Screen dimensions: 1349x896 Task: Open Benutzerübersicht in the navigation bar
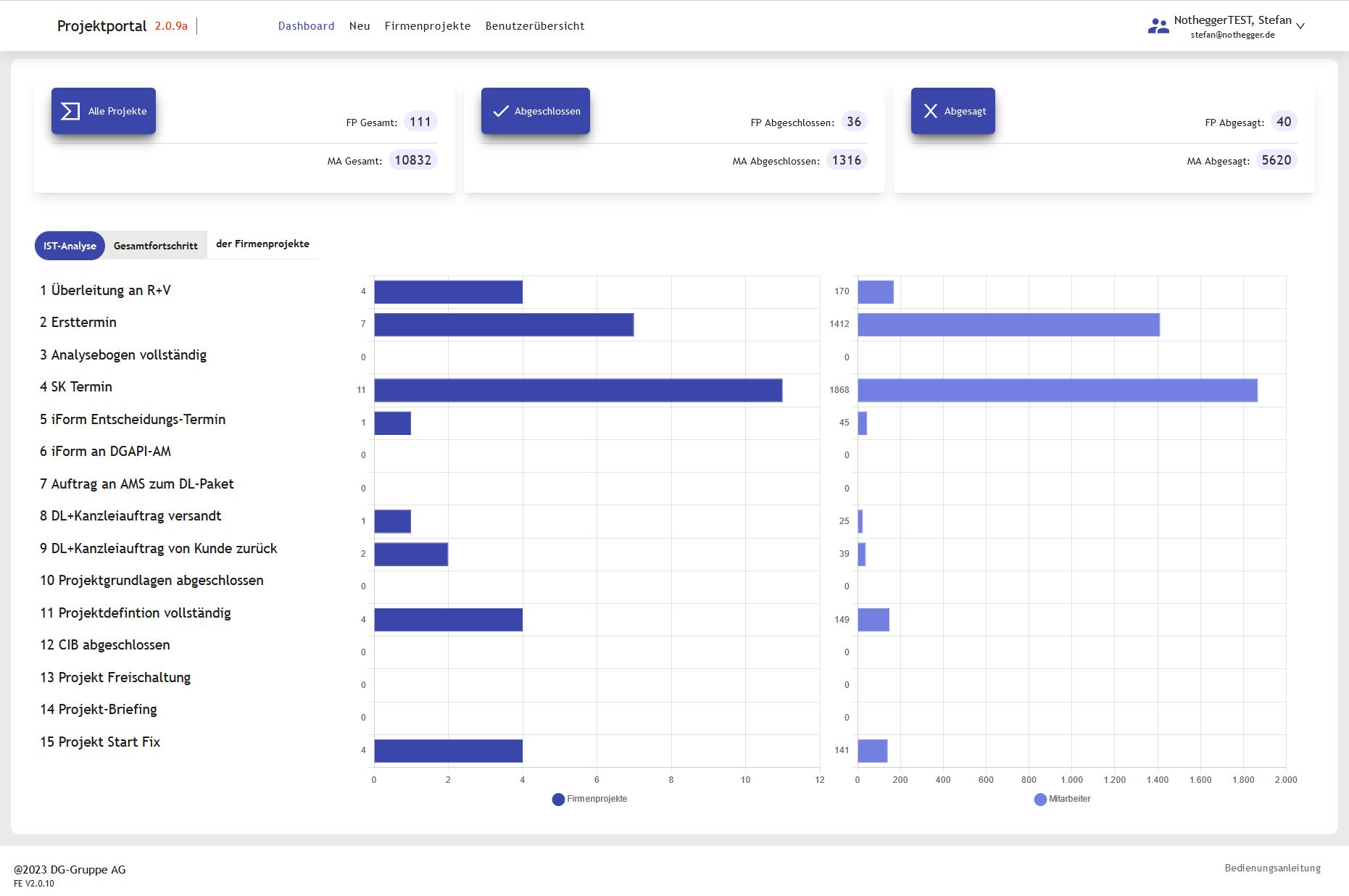pyautogui.click(x=534, y=26)
